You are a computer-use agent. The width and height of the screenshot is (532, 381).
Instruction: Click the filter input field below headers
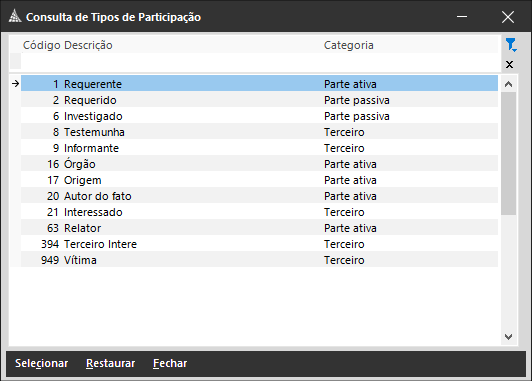pos(259,61)
